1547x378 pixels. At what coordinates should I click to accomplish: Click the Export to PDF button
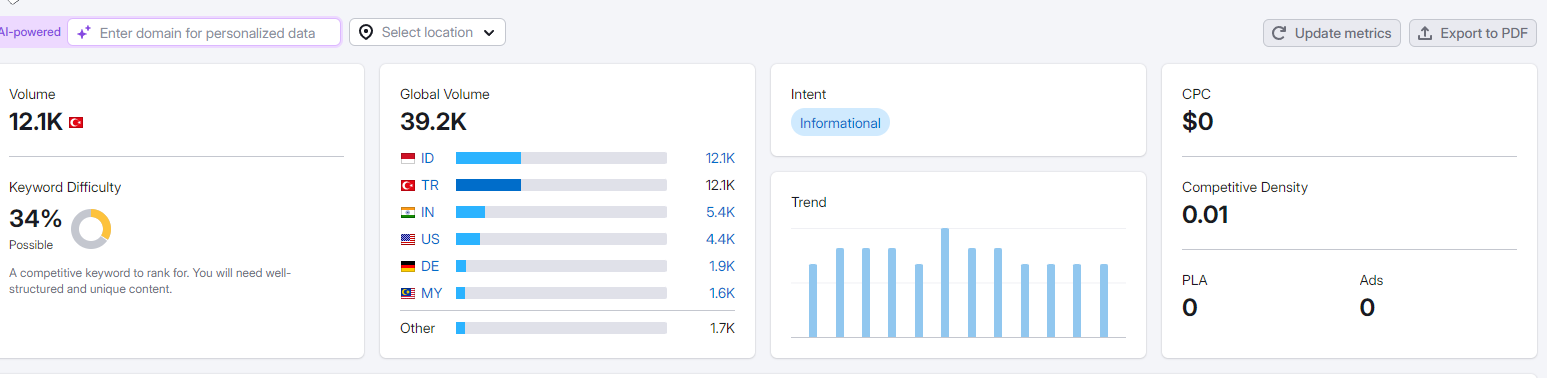(x=1473, y=33)
